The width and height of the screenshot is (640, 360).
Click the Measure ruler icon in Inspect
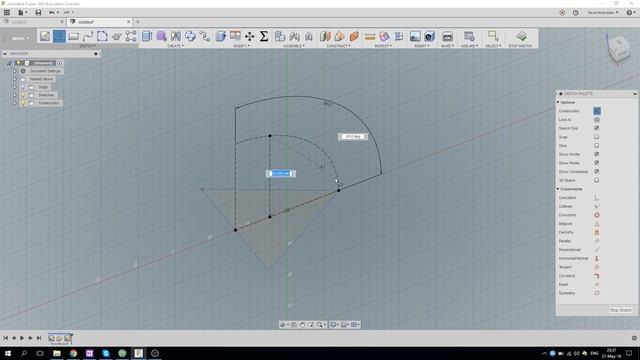point(370,36)
